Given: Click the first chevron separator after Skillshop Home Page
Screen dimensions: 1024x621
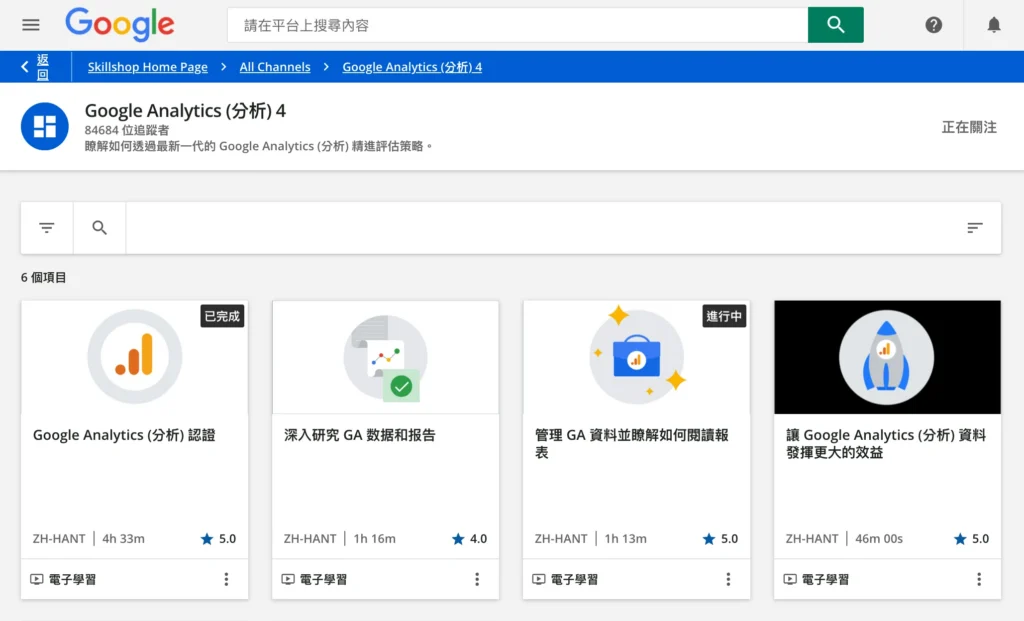Looking at the screenshot, I should (x=223, y=67).
